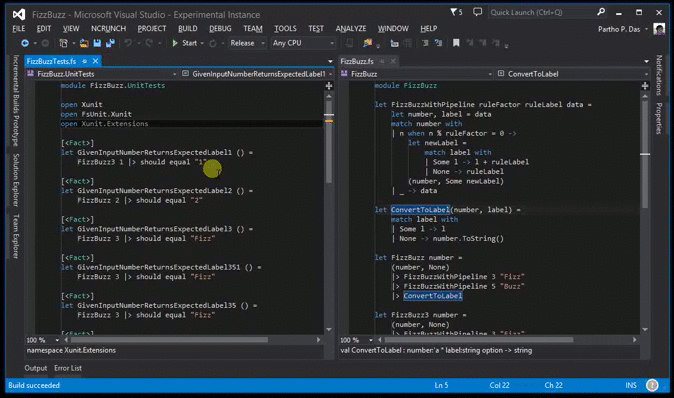
Task: Open the Output panel tab
Action: click(36, 368)
